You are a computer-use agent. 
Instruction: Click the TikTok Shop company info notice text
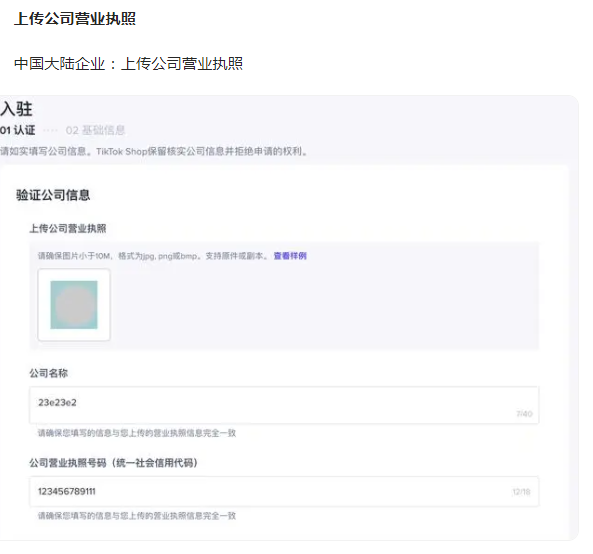pyautogui.click(x=154, y=151)
